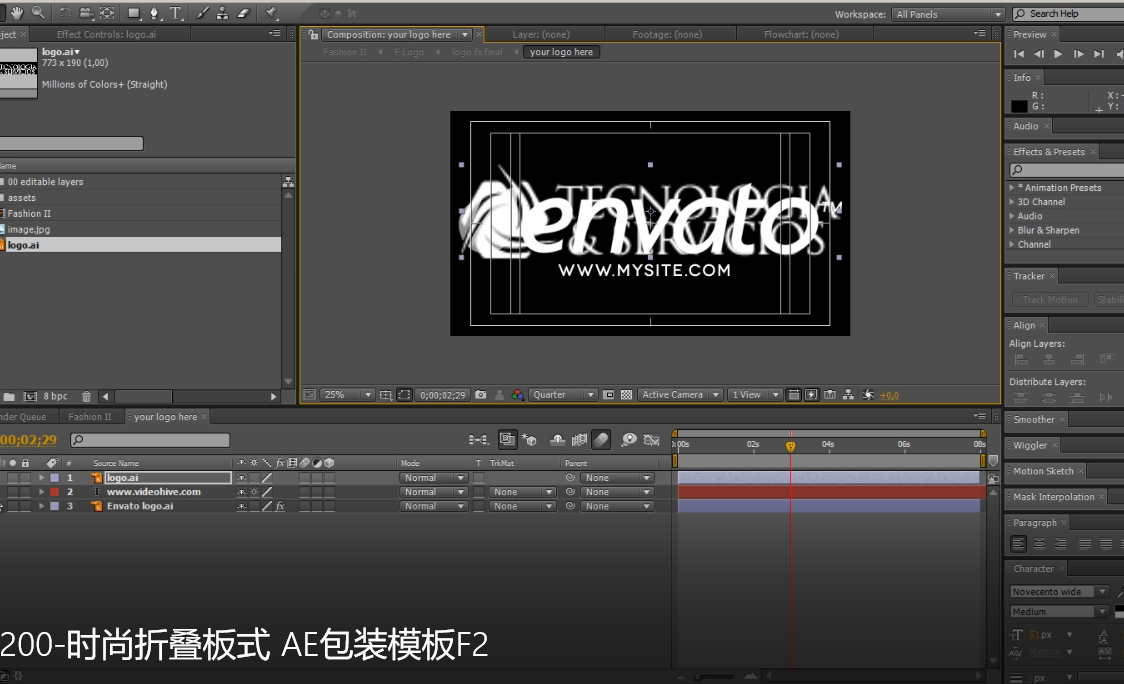Toggle lock for Envato logo.ai layer
Image resolution: width=1124 pixels, height=684 pixels.
tap(25, 506)
